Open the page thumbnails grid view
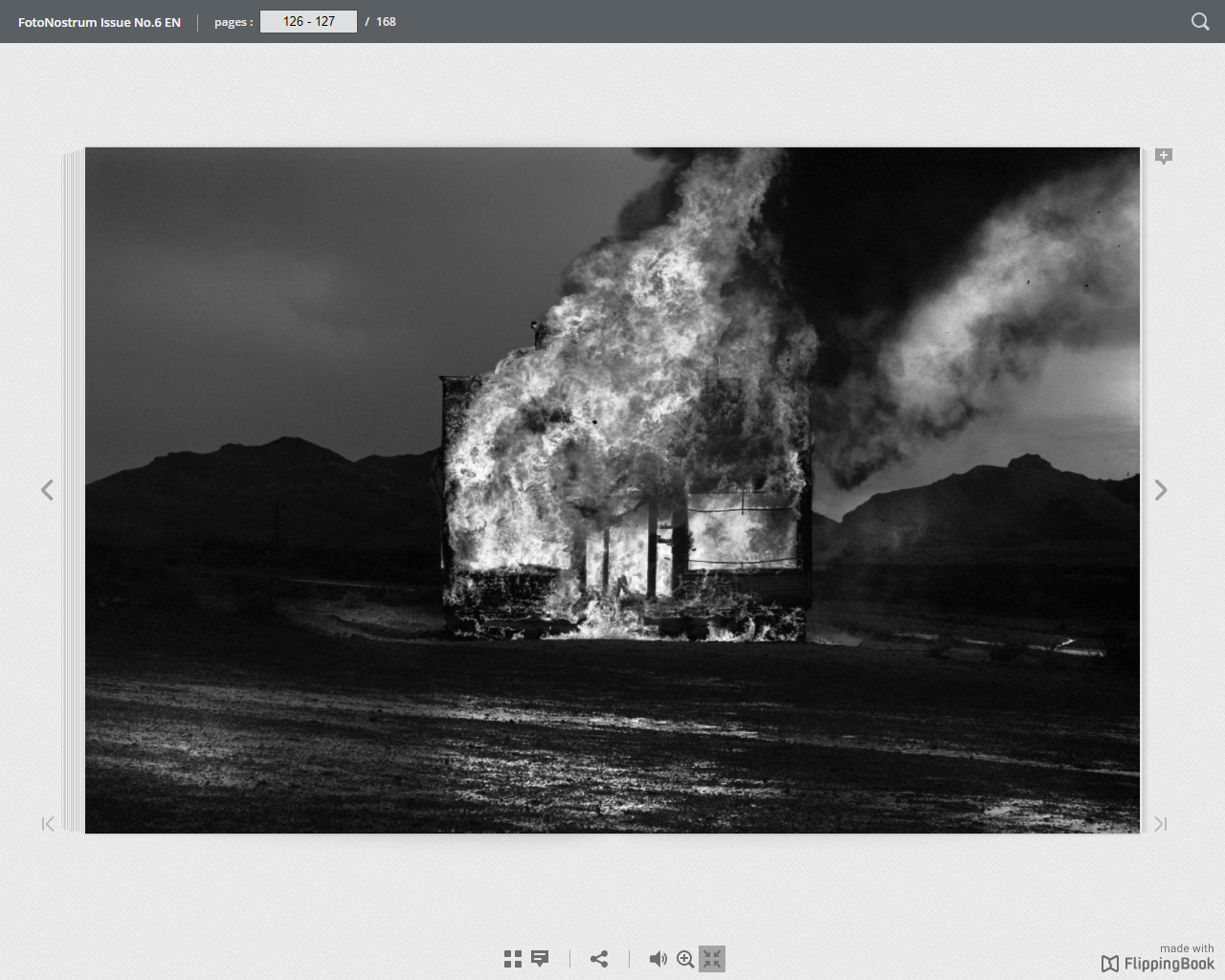The image size is (1225, 980). (x=513, y=959)
